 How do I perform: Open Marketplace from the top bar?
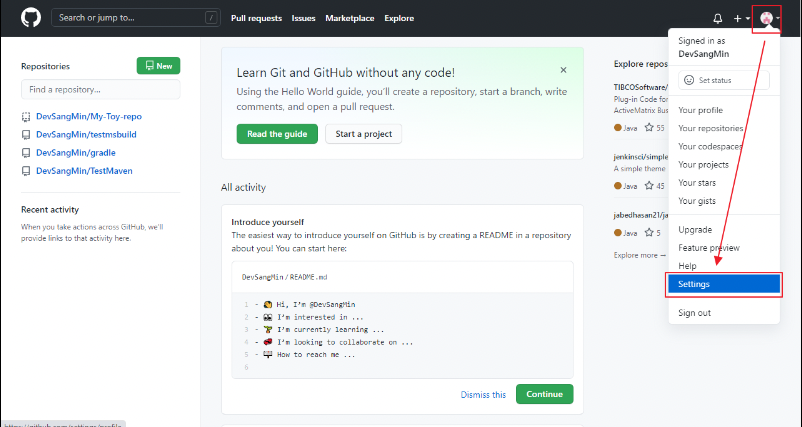(350, 18)
